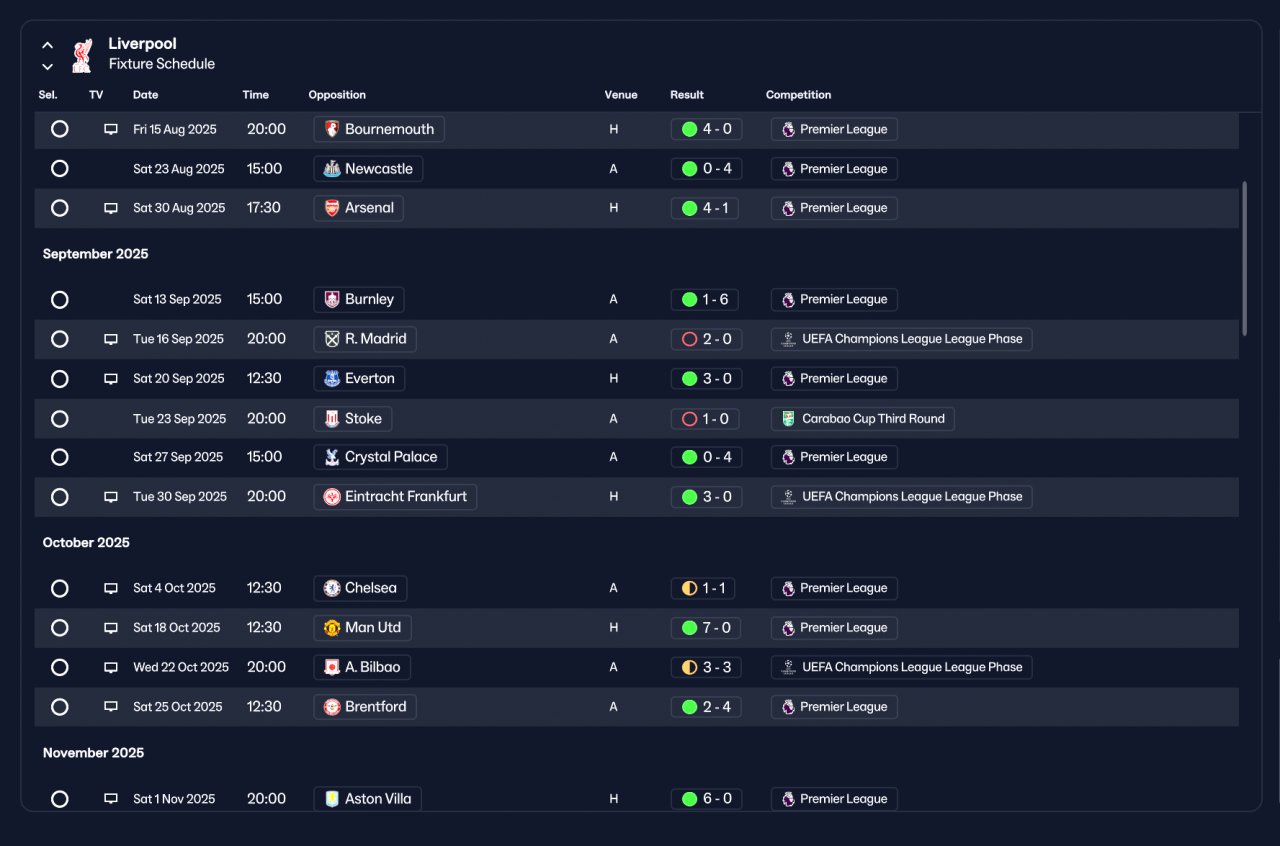Click the Champions League icon for R. Madrid match
Screen dimensions: 1280x846
coord(788,339)
